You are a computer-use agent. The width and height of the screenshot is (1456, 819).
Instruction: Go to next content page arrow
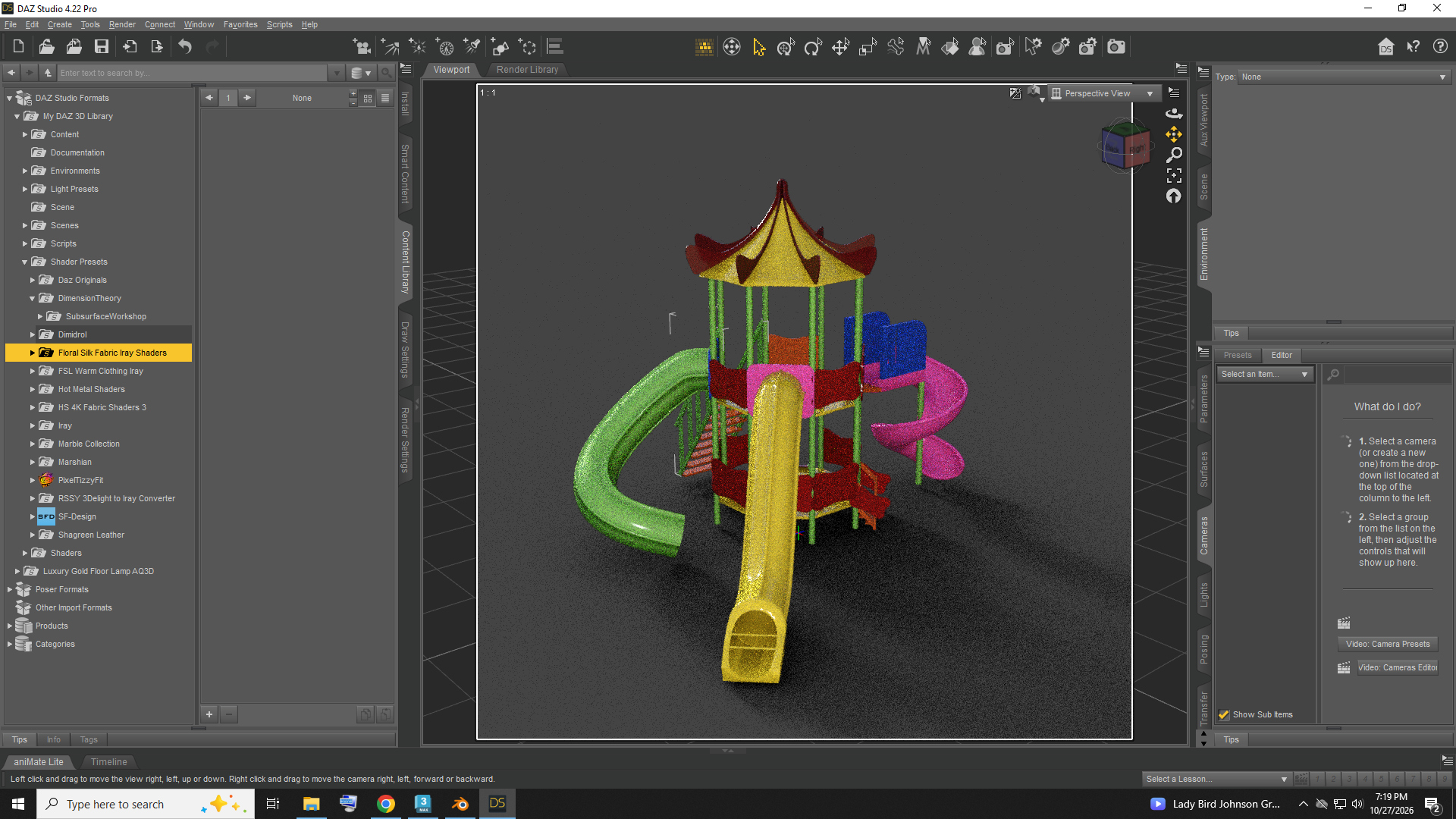click(246, 98)
